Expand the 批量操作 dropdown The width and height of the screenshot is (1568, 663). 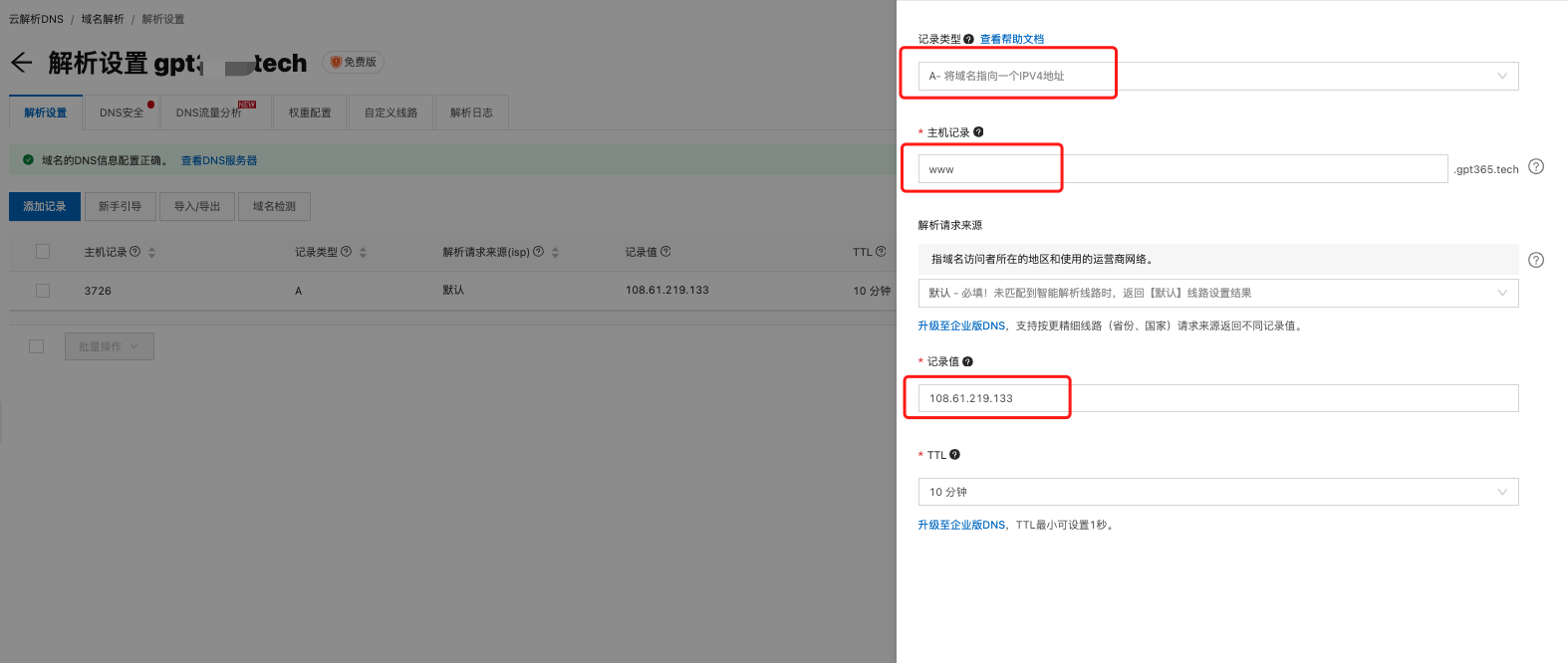click(110, 346)
